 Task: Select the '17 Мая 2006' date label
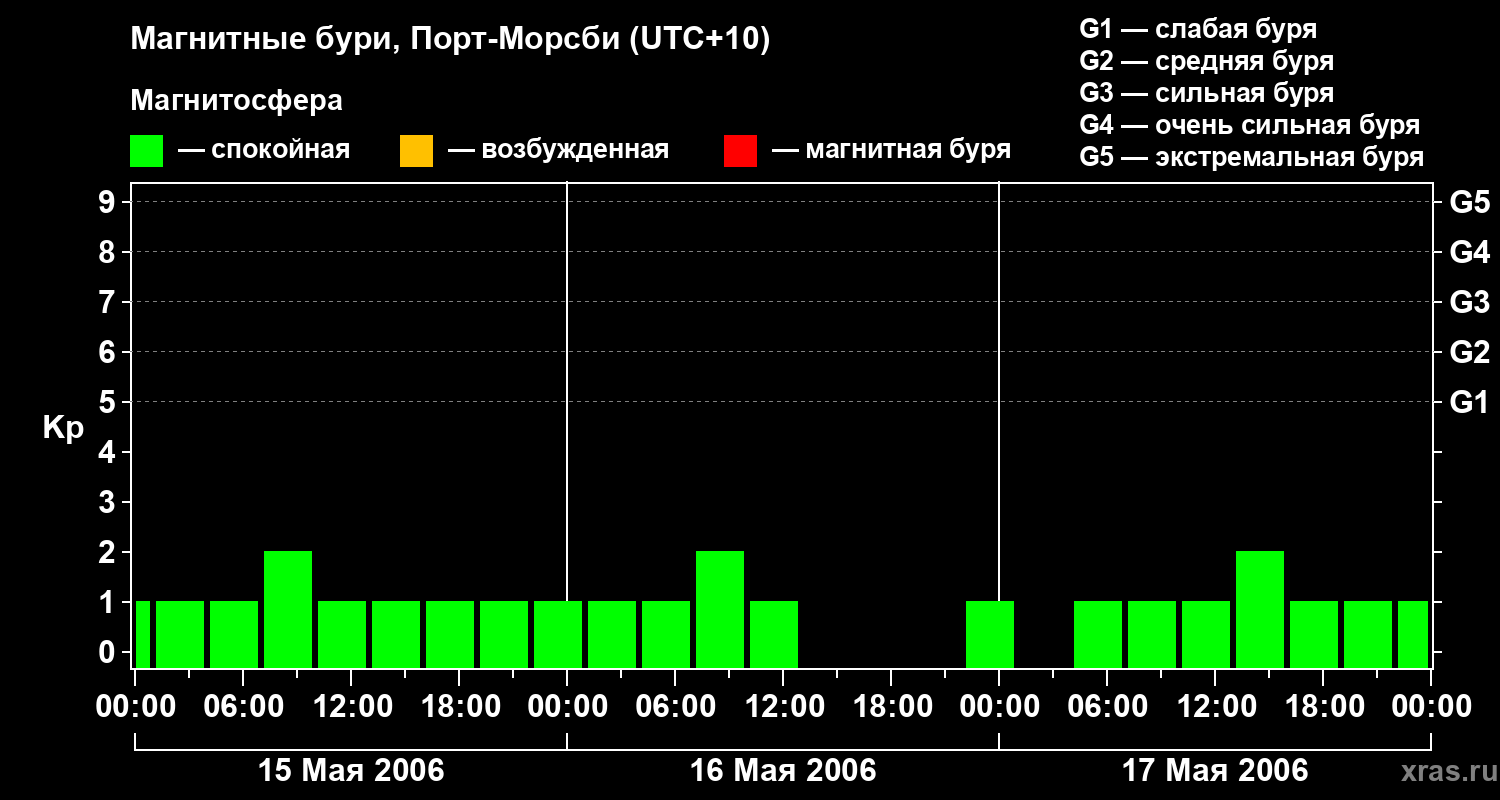1215,771
